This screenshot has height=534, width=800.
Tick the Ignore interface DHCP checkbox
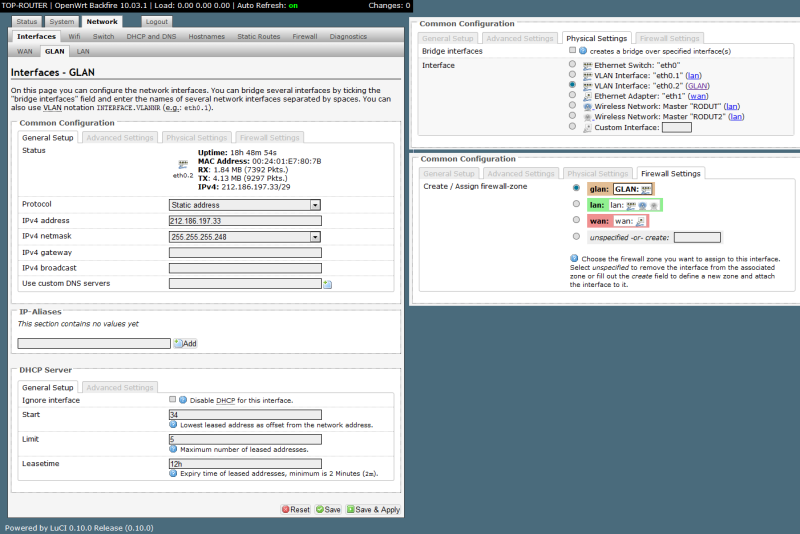point(173,400)
